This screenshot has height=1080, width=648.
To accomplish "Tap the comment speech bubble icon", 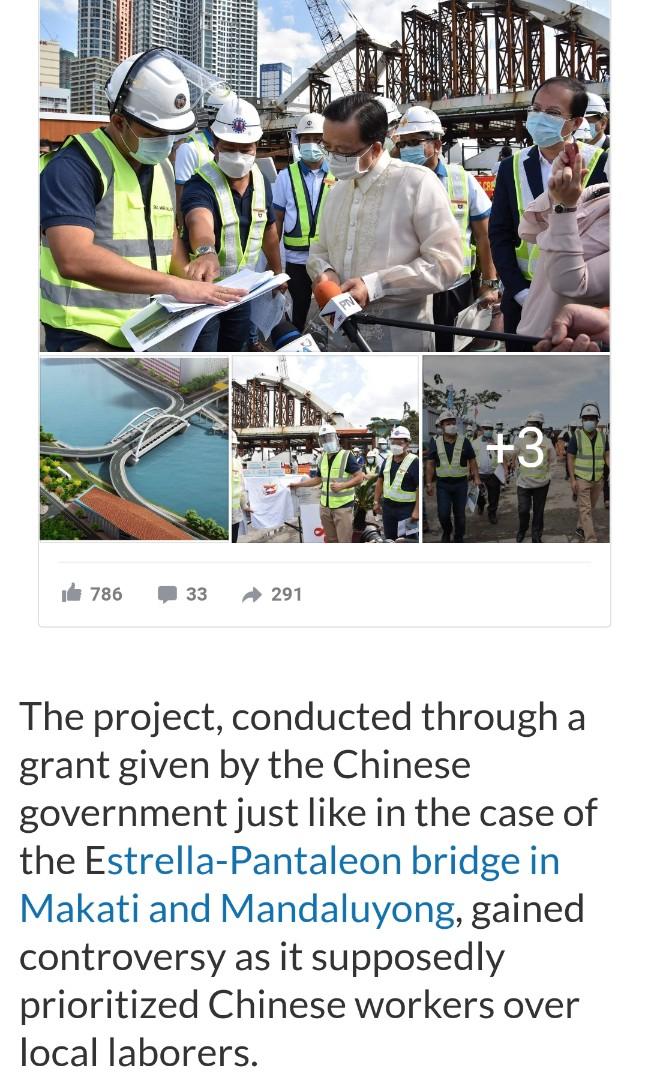I will click(x=167, y=594).
